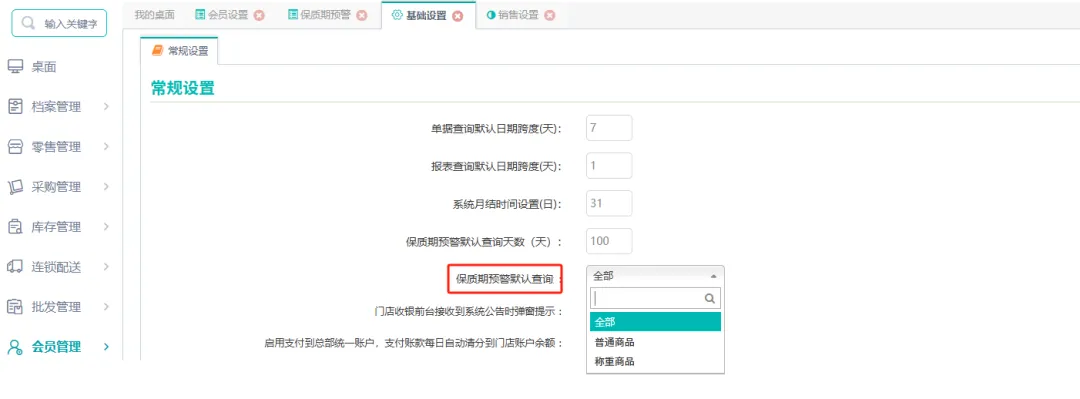Click the 基础设置 gear icon
The image size is (1080, 399).
point(397,15)
